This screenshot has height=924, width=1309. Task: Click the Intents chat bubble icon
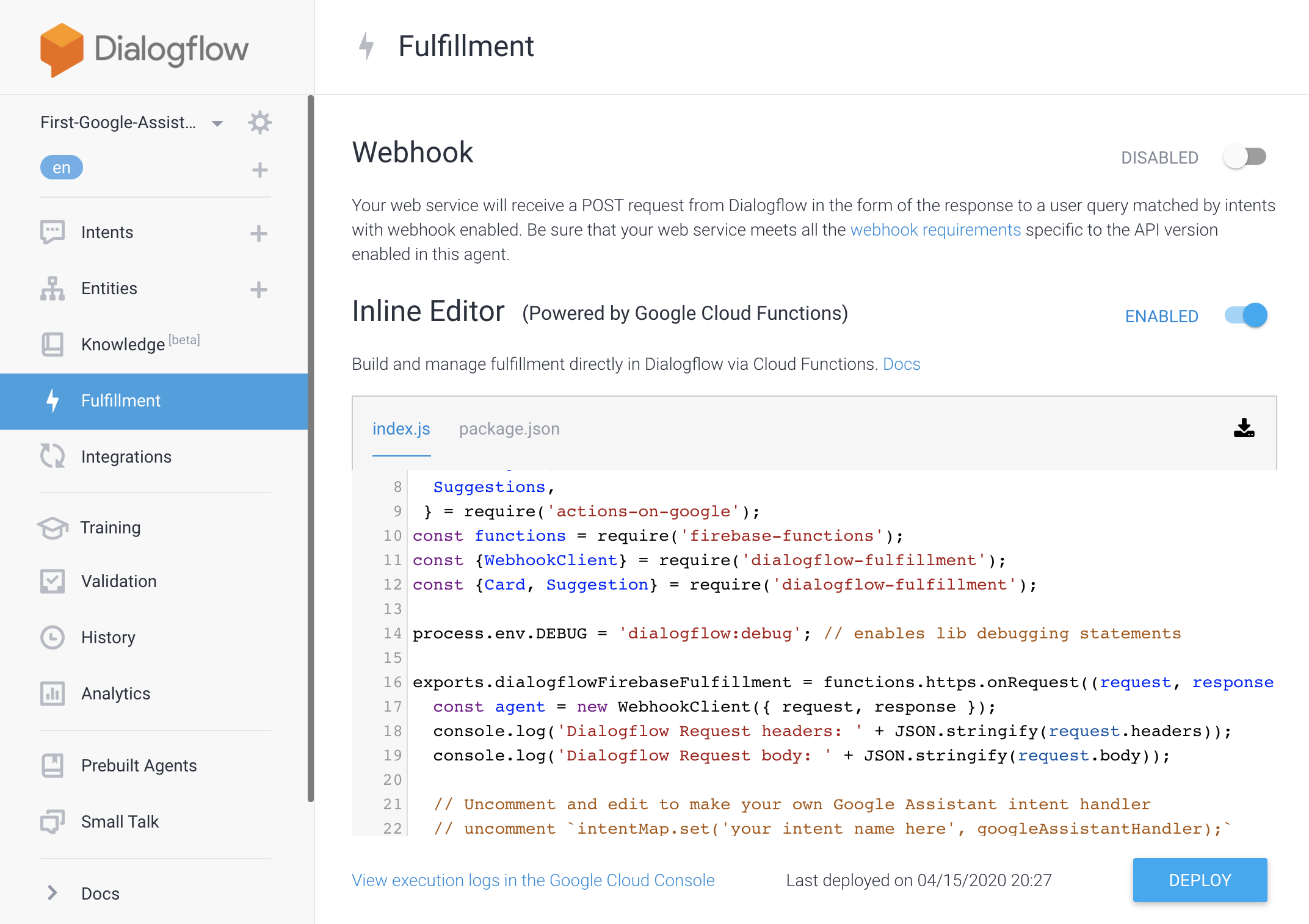tap(53, 233)
